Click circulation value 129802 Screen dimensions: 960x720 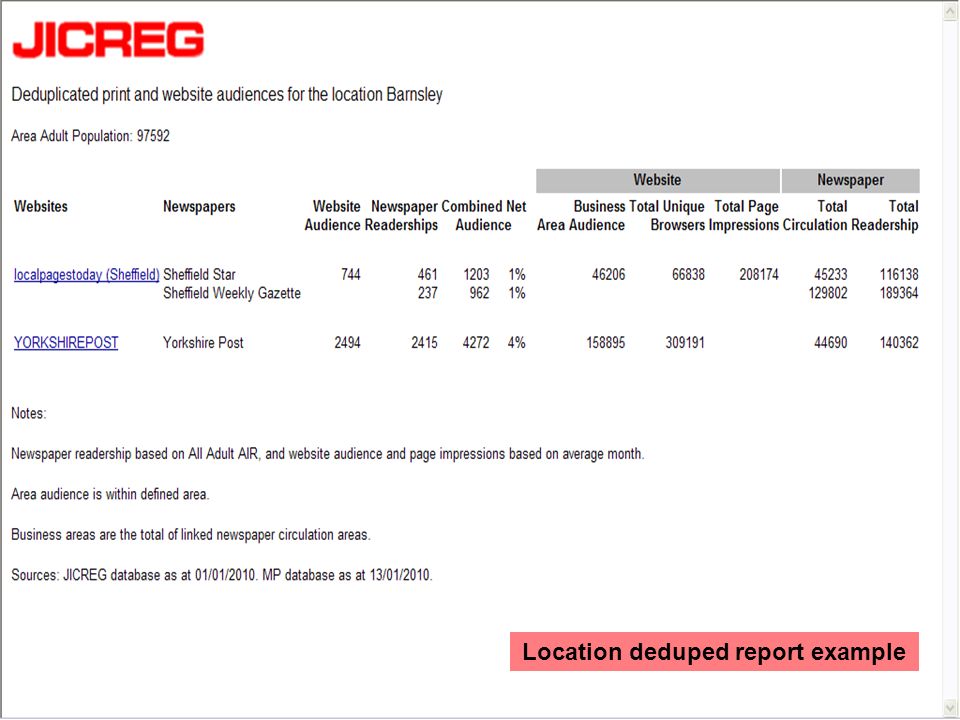(828, 293)
